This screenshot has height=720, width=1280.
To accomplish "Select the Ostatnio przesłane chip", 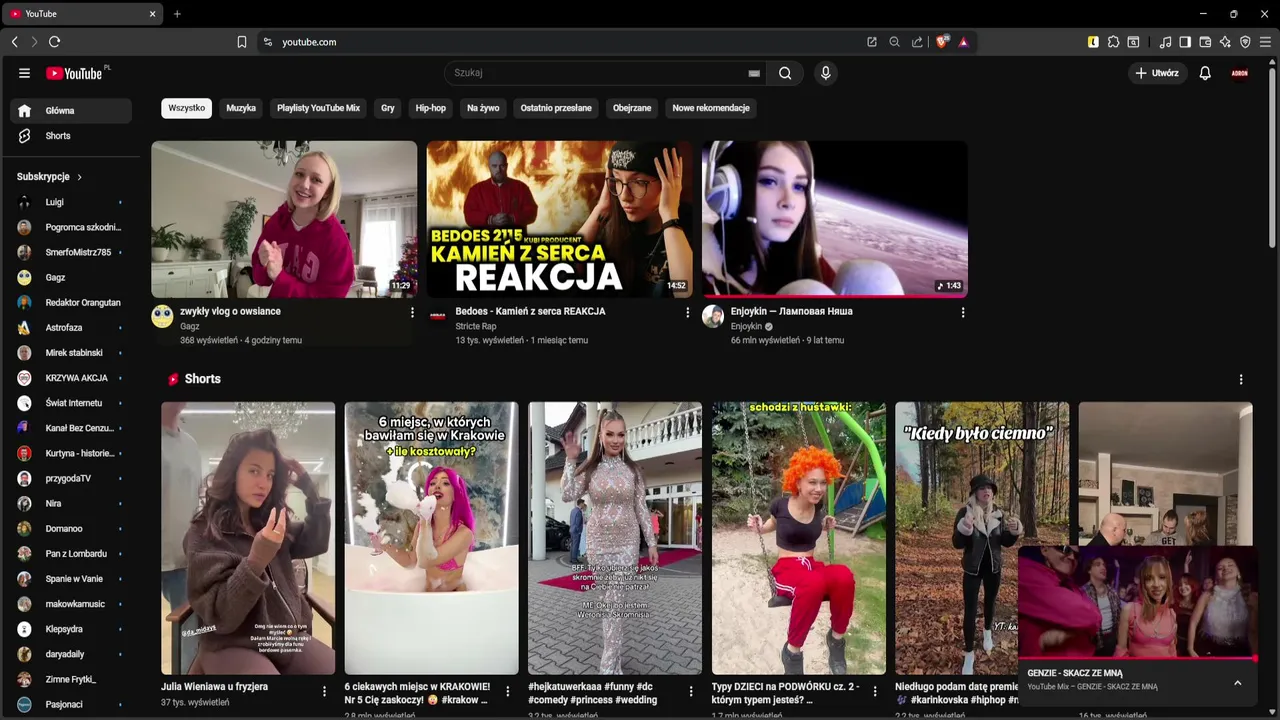I will click(556, 108).
